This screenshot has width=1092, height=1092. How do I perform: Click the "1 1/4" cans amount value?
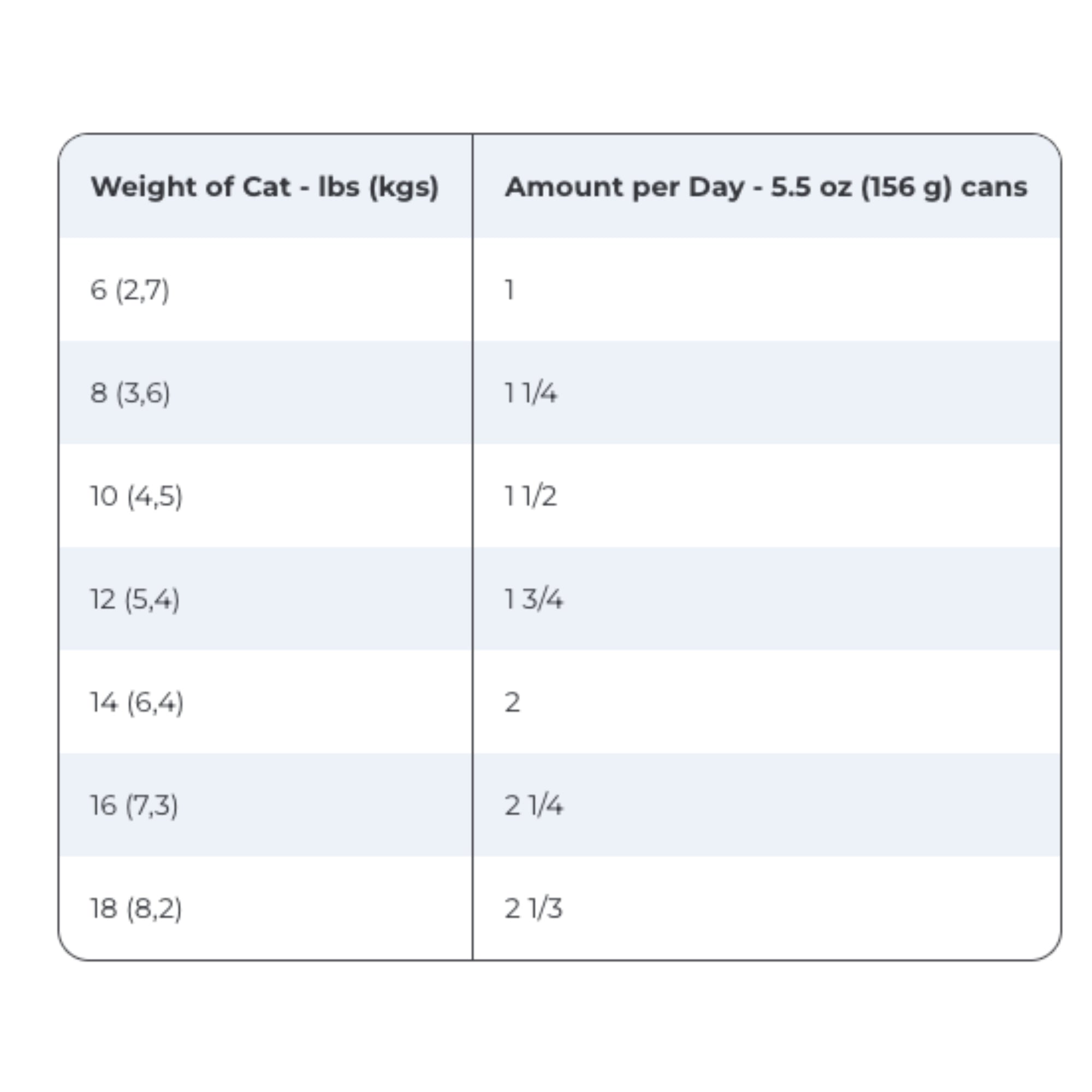tap(531, 393)
